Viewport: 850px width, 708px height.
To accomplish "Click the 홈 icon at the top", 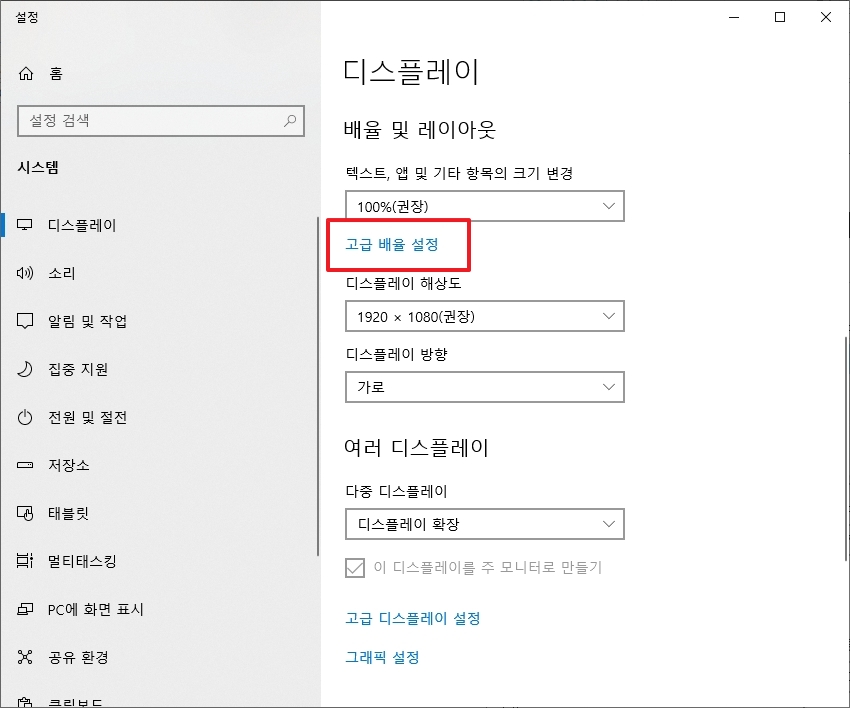I will tap(24, 73).
